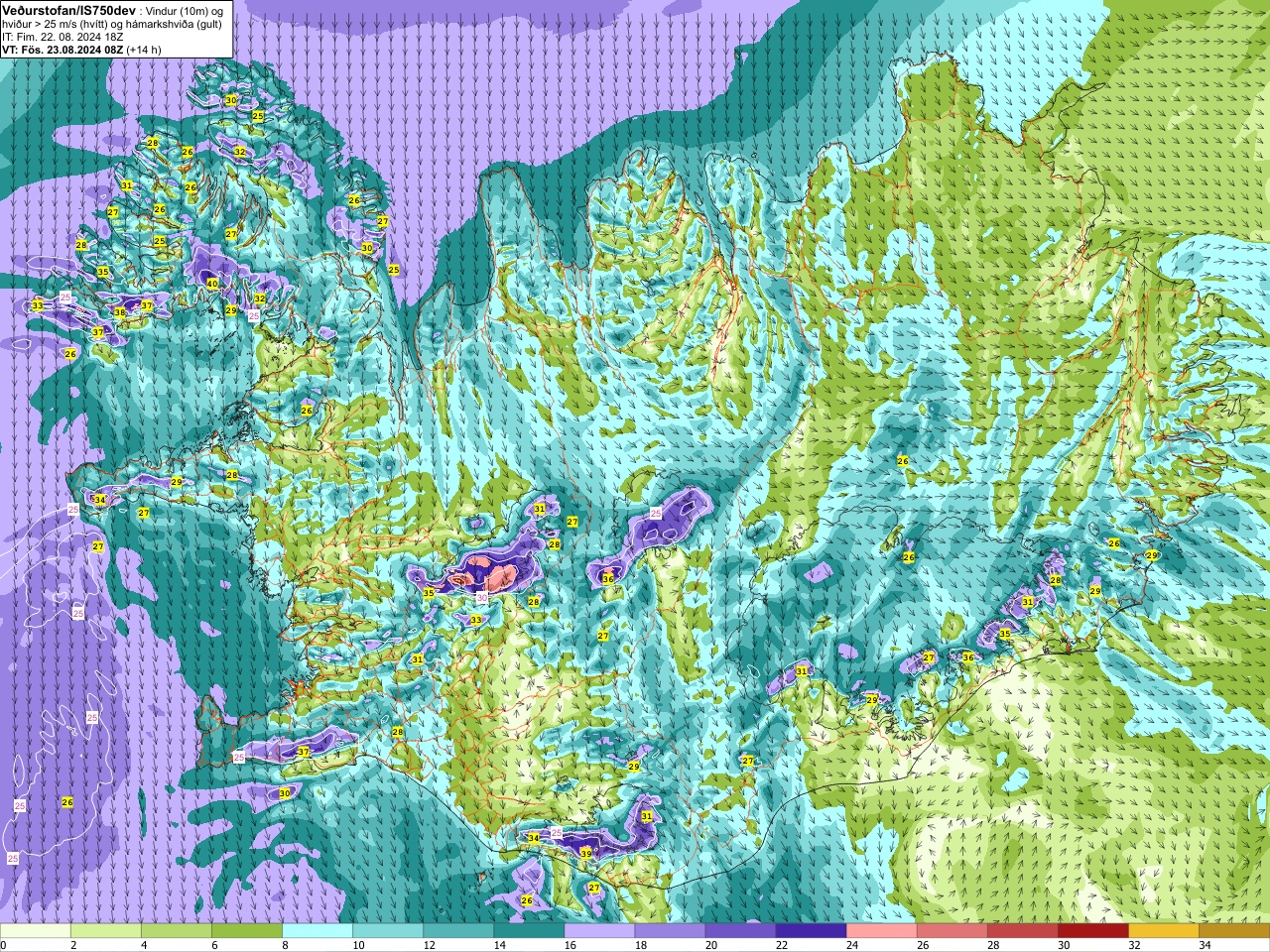Select the teal 12–14 legend swatch
Screen dimensions: 1270x952
458,931
